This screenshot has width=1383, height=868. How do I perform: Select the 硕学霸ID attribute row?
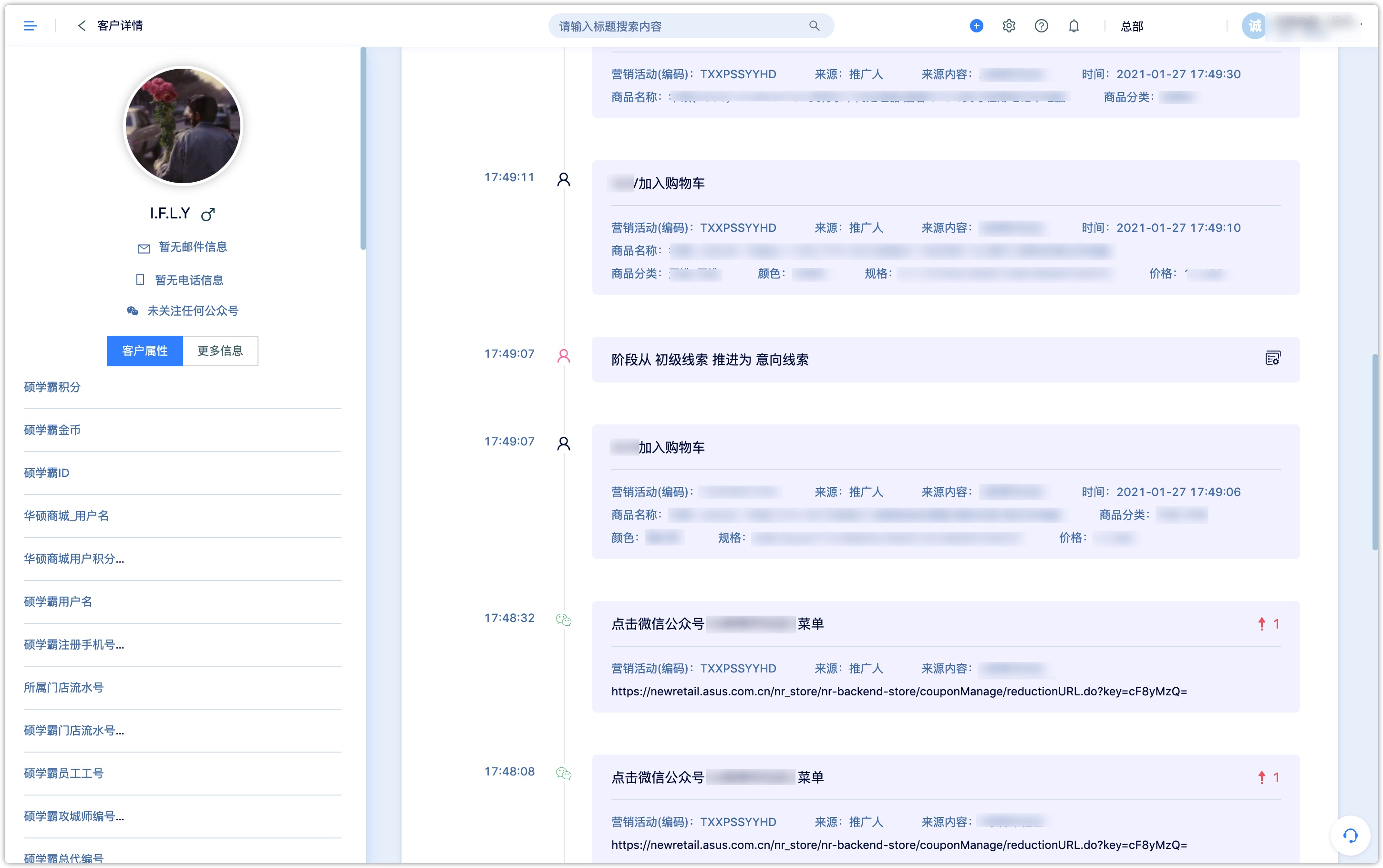coord(183,473)
